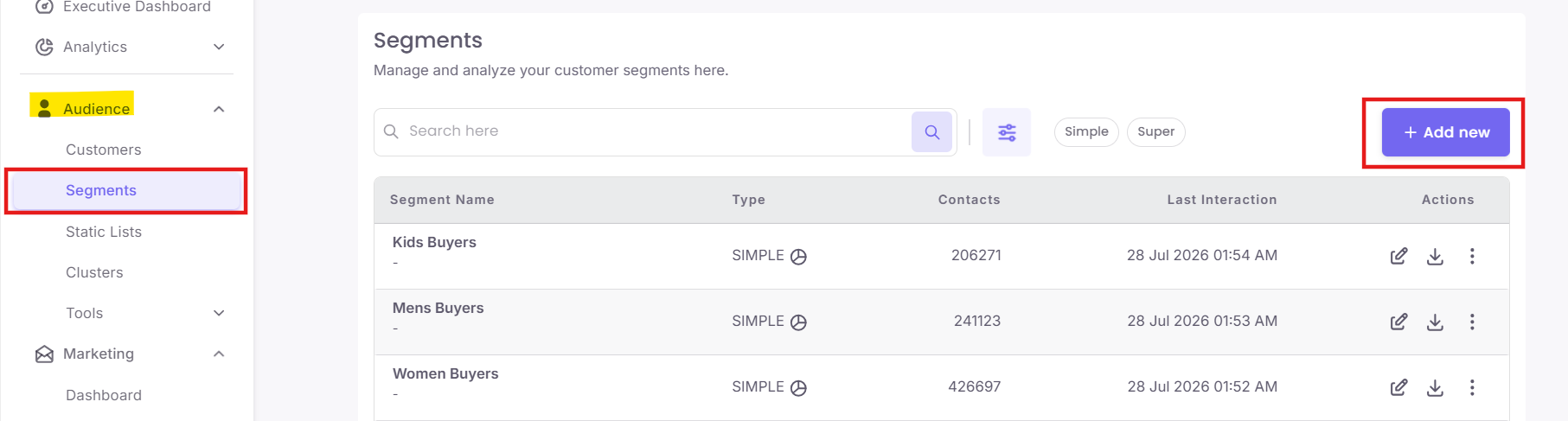The width and height of the screenshot is (1568, 421).
Task: Open more options for Kids Buyers
Action: point(1472,256)
